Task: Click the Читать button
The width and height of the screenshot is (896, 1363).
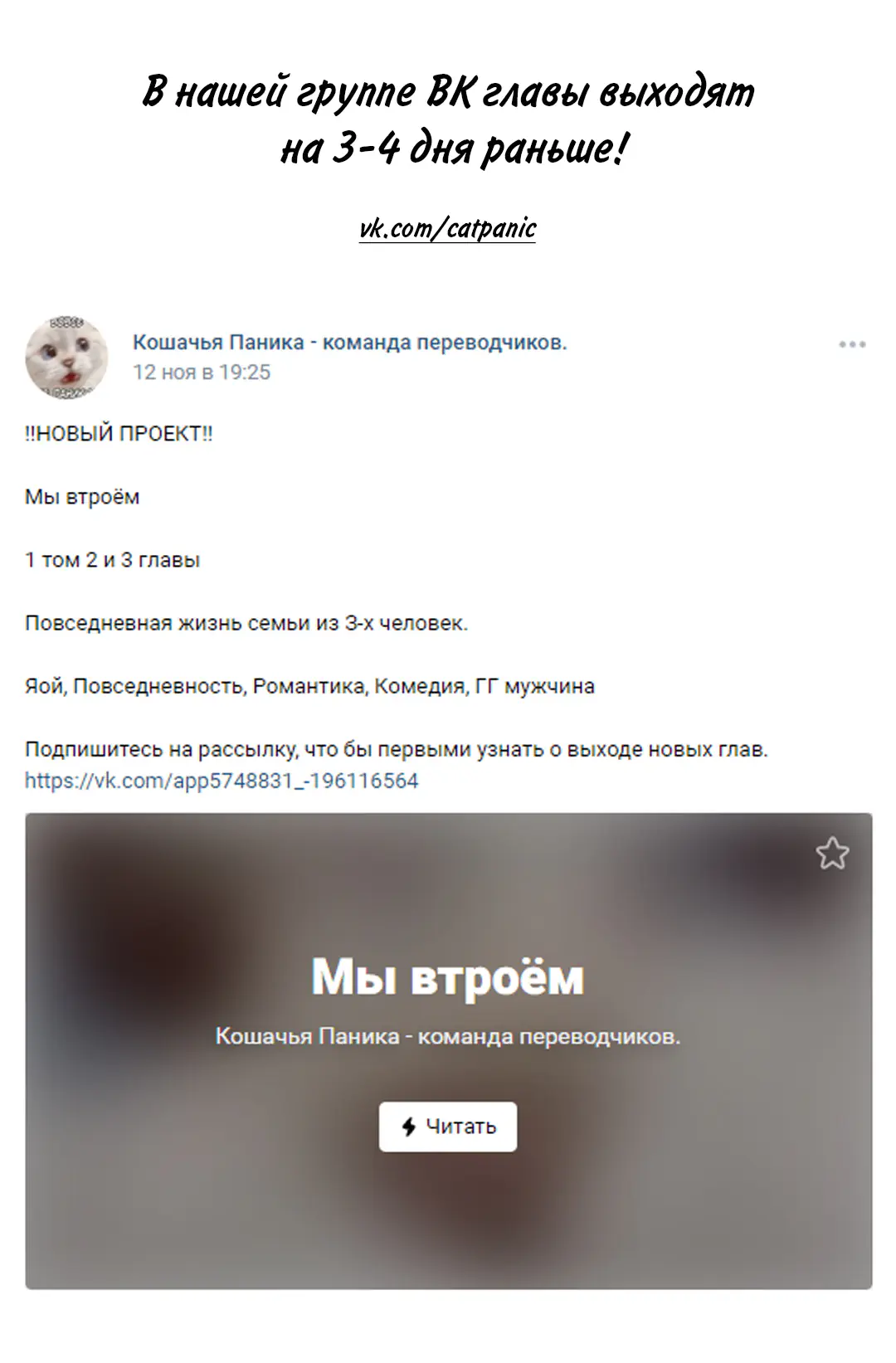Action: [x=448, y=1127]
